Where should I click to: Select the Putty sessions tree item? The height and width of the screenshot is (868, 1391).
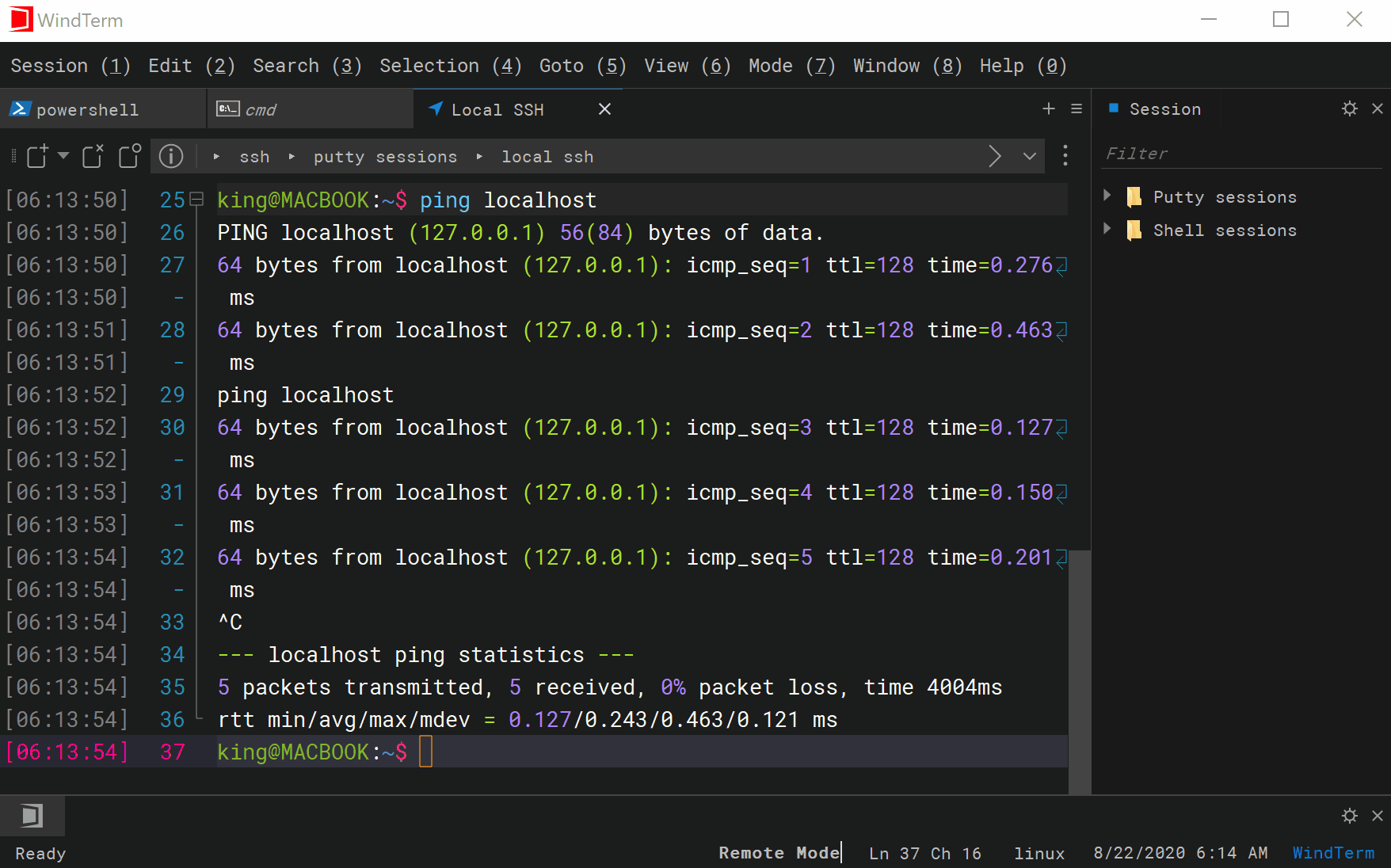[1225, 197]
